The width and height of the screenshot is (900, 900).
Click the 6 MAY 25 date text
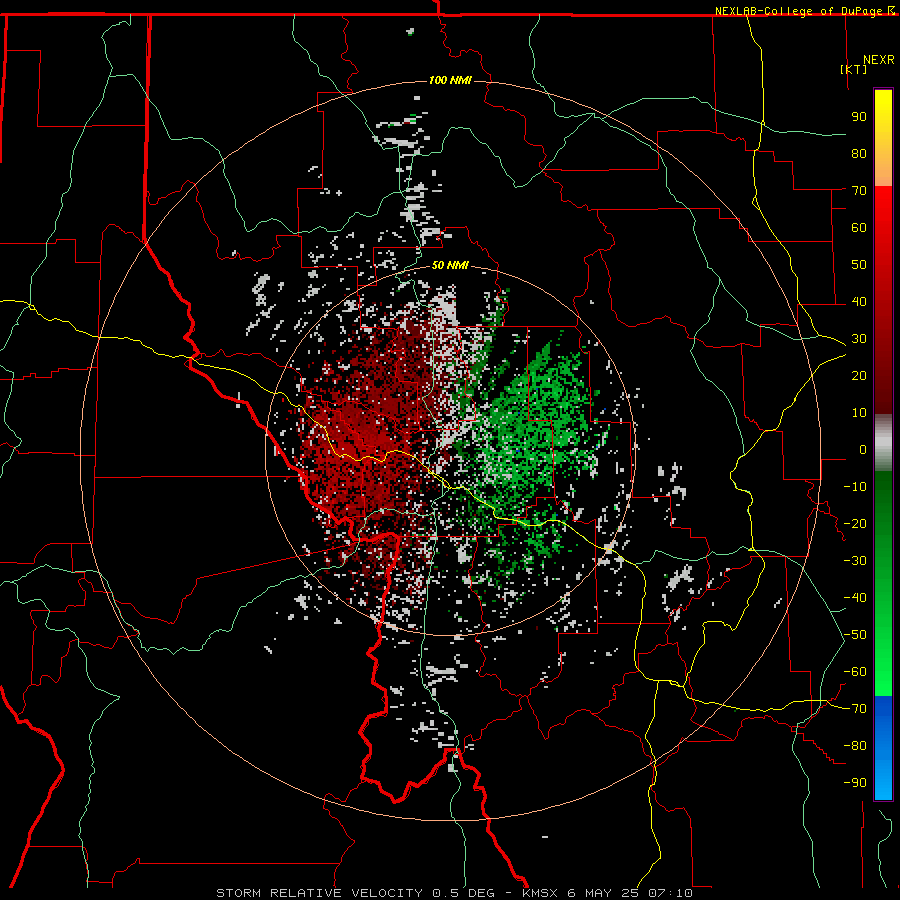603,893
